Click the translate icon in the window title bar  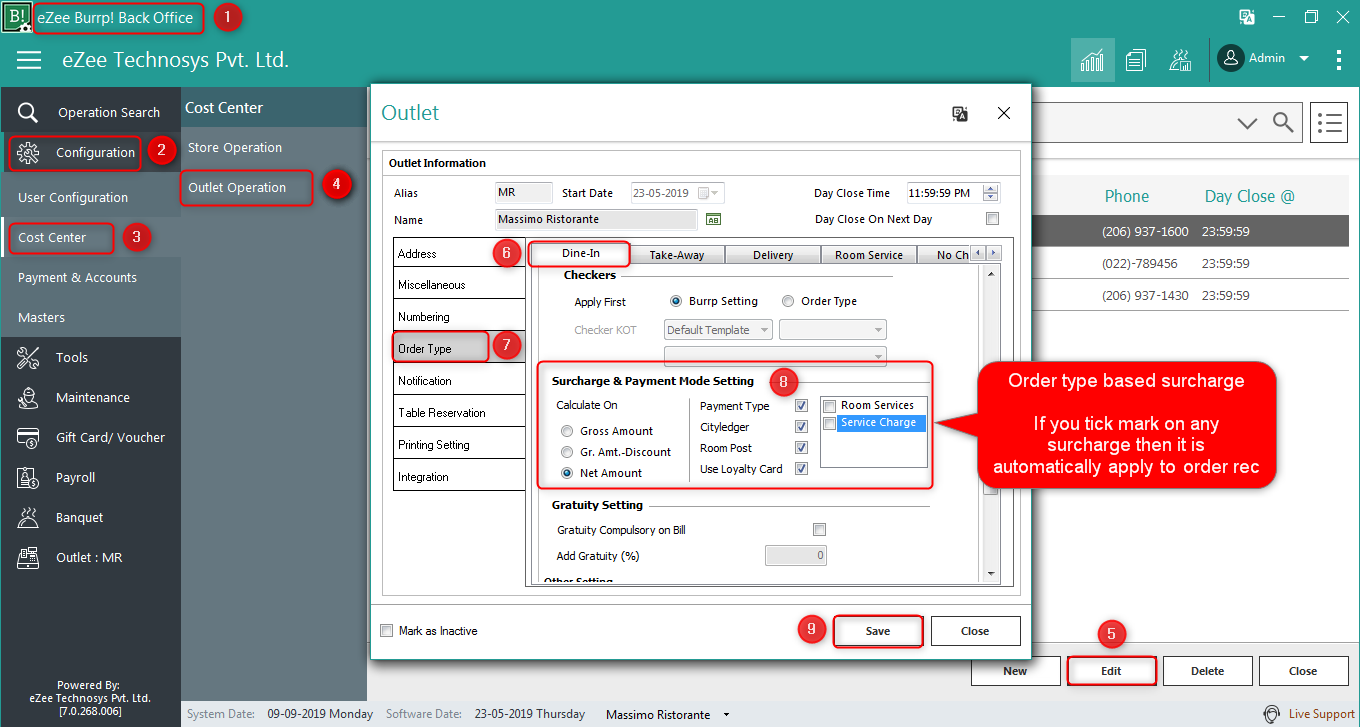[x=1247, y=17]
